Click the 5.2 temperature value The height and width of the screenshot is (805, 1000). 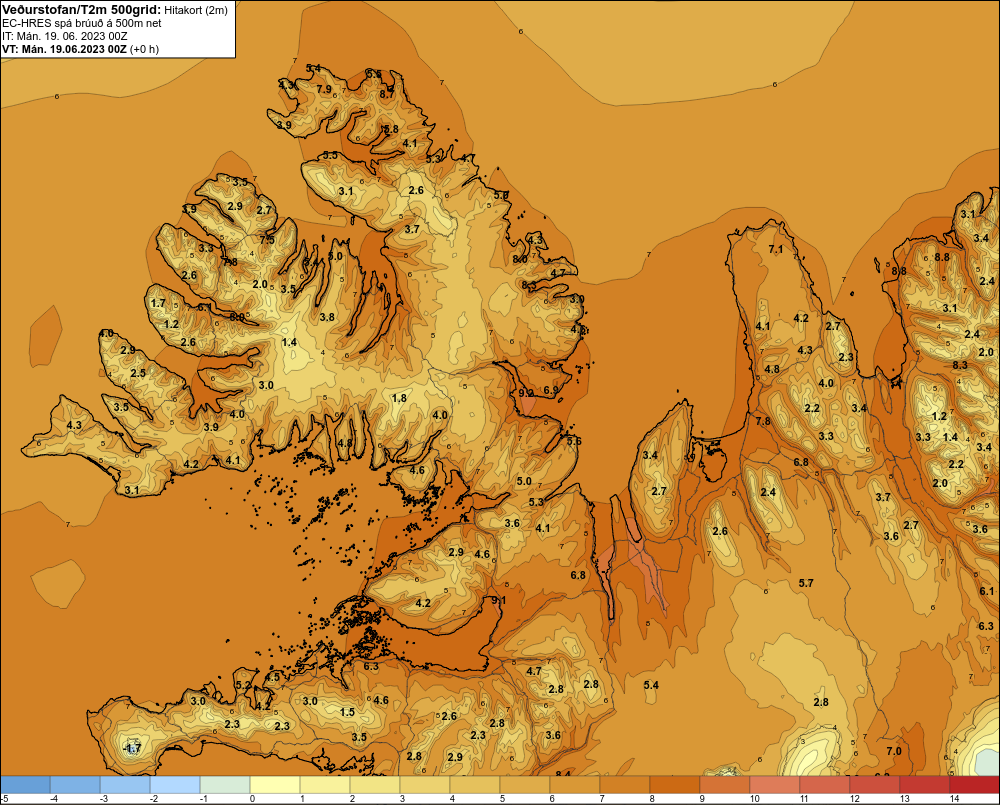[x=243, y=685]
